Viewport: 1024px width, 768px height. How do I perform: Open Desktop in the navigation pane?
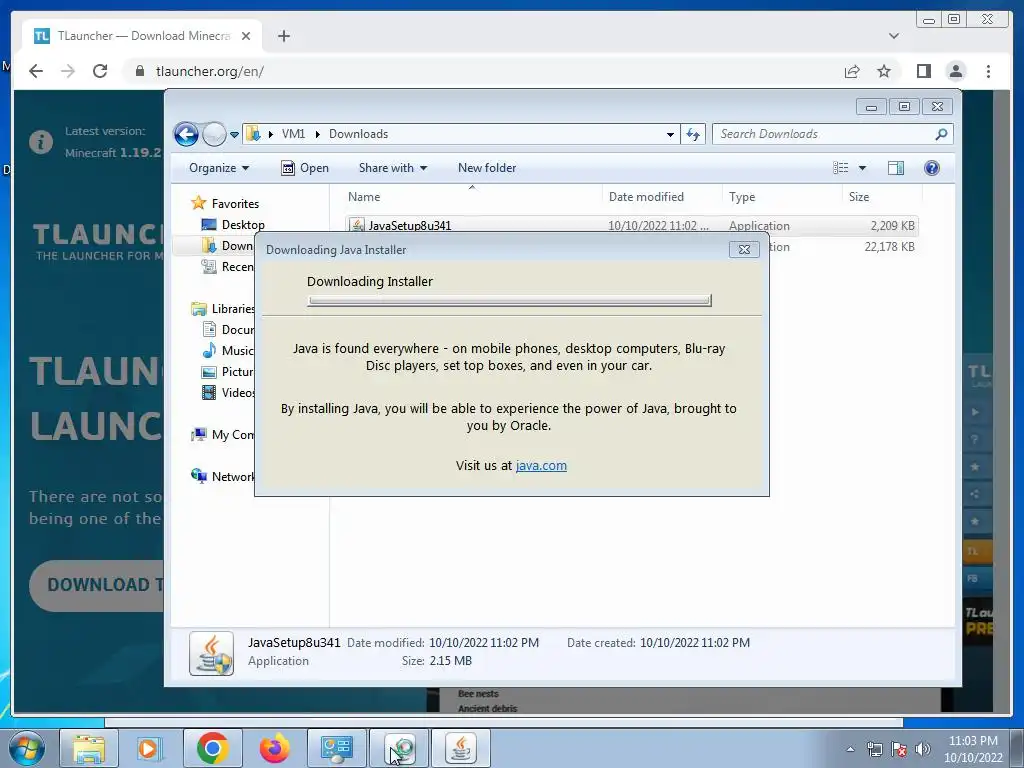(233, 225)
